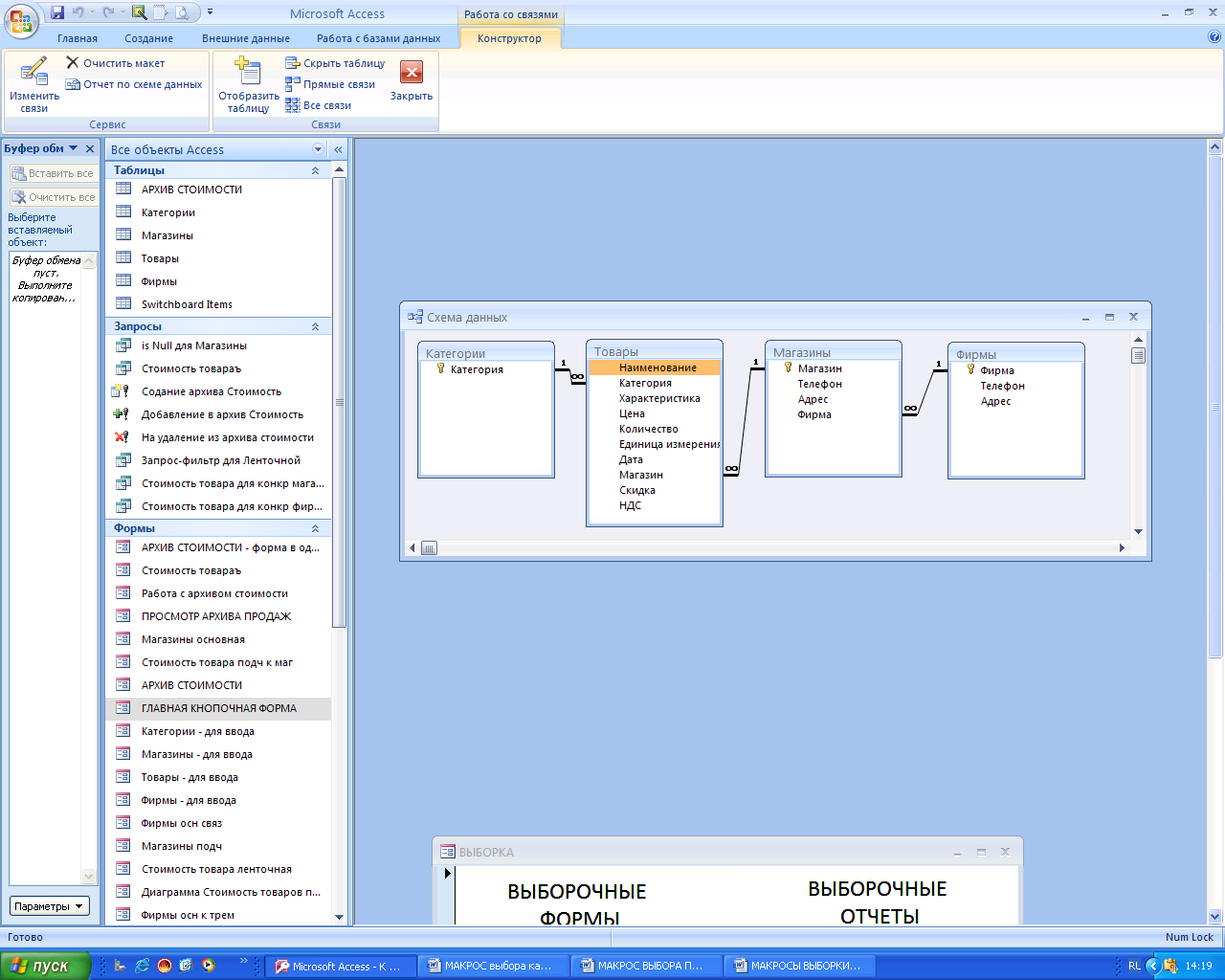Collapse the Таблицы group
This screenshot has height=980, width=1225.
(315, 170)
